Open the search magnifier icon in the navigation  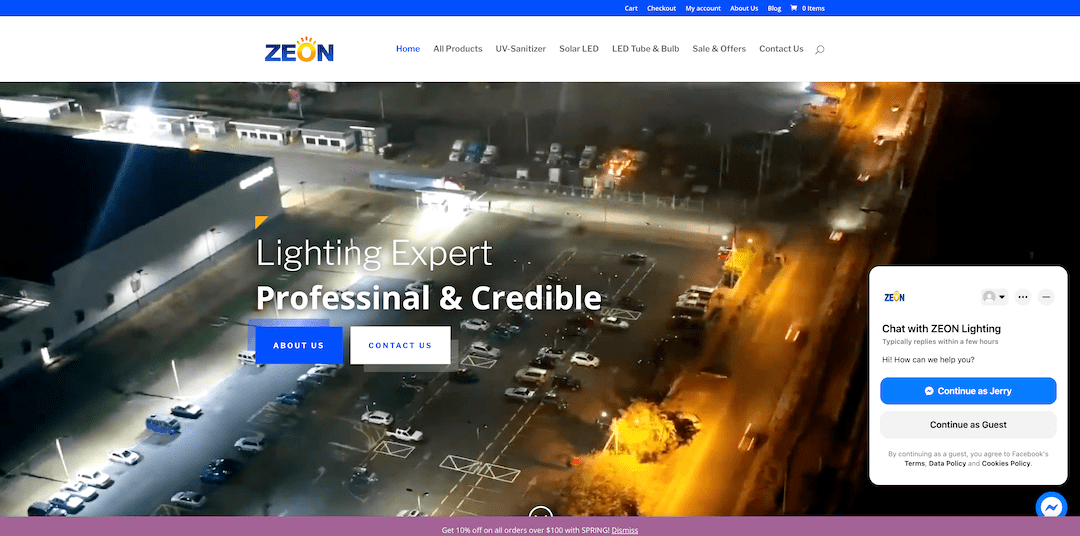(820, 49)
